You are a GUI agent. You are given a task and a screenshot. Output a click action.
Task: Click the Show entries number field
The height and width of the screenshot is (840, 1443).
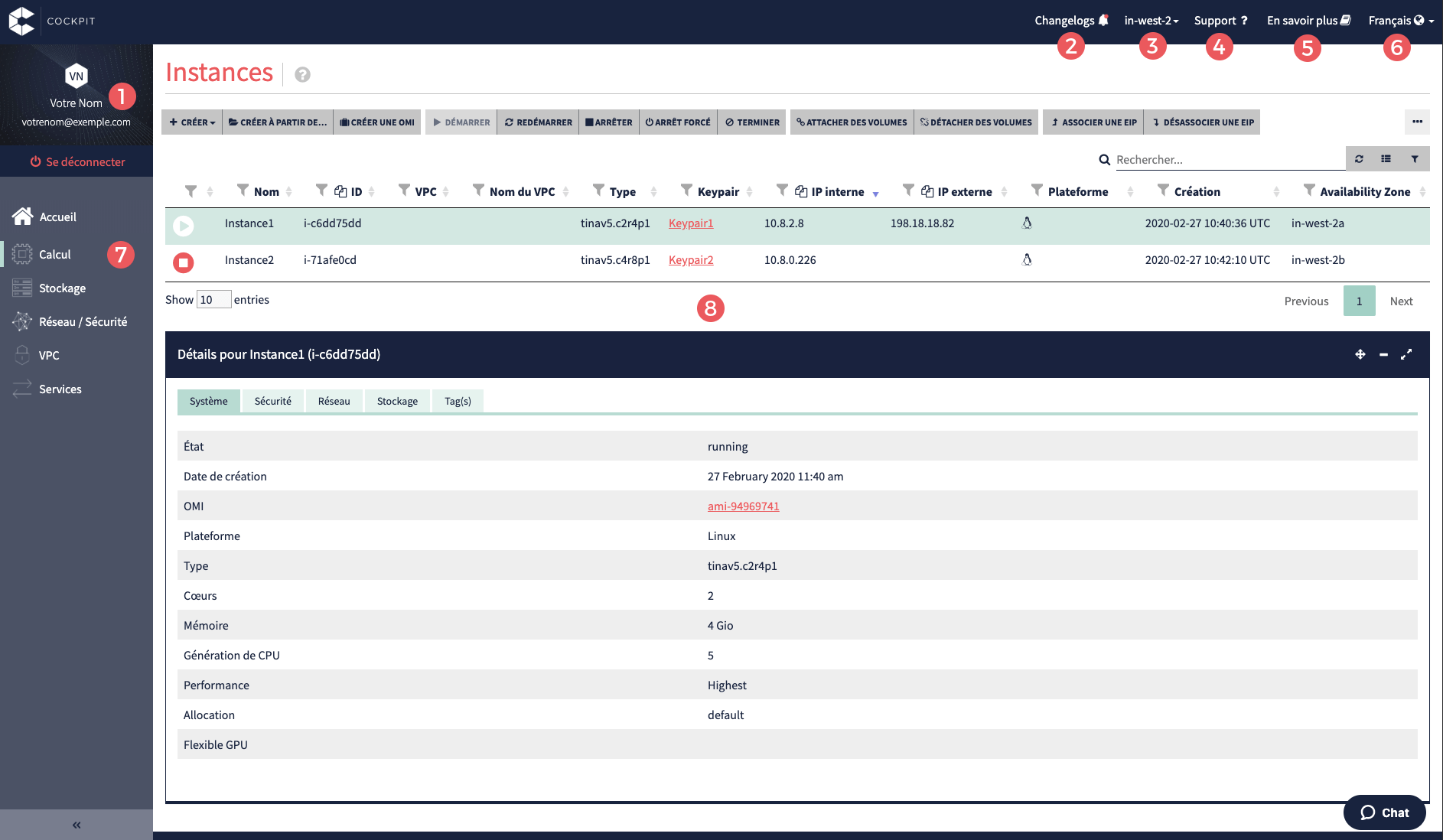(213, 299)
